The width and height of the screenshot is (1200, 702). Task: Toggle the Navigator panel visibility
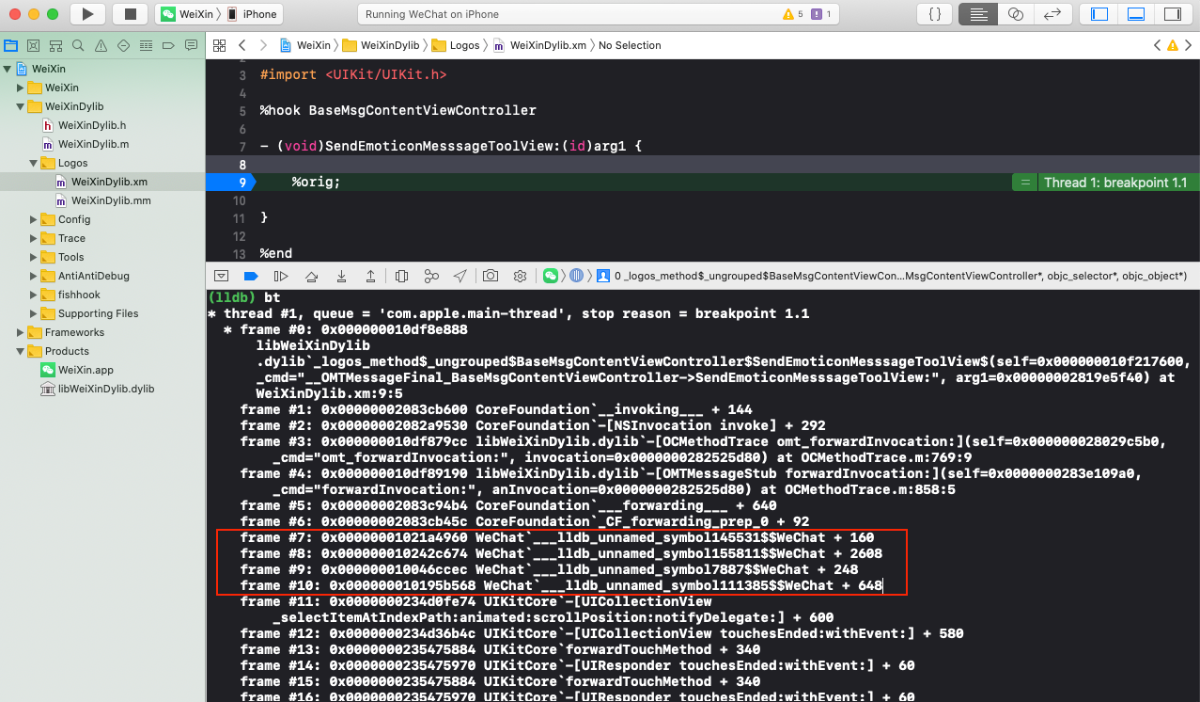(x=1099, y=14)
